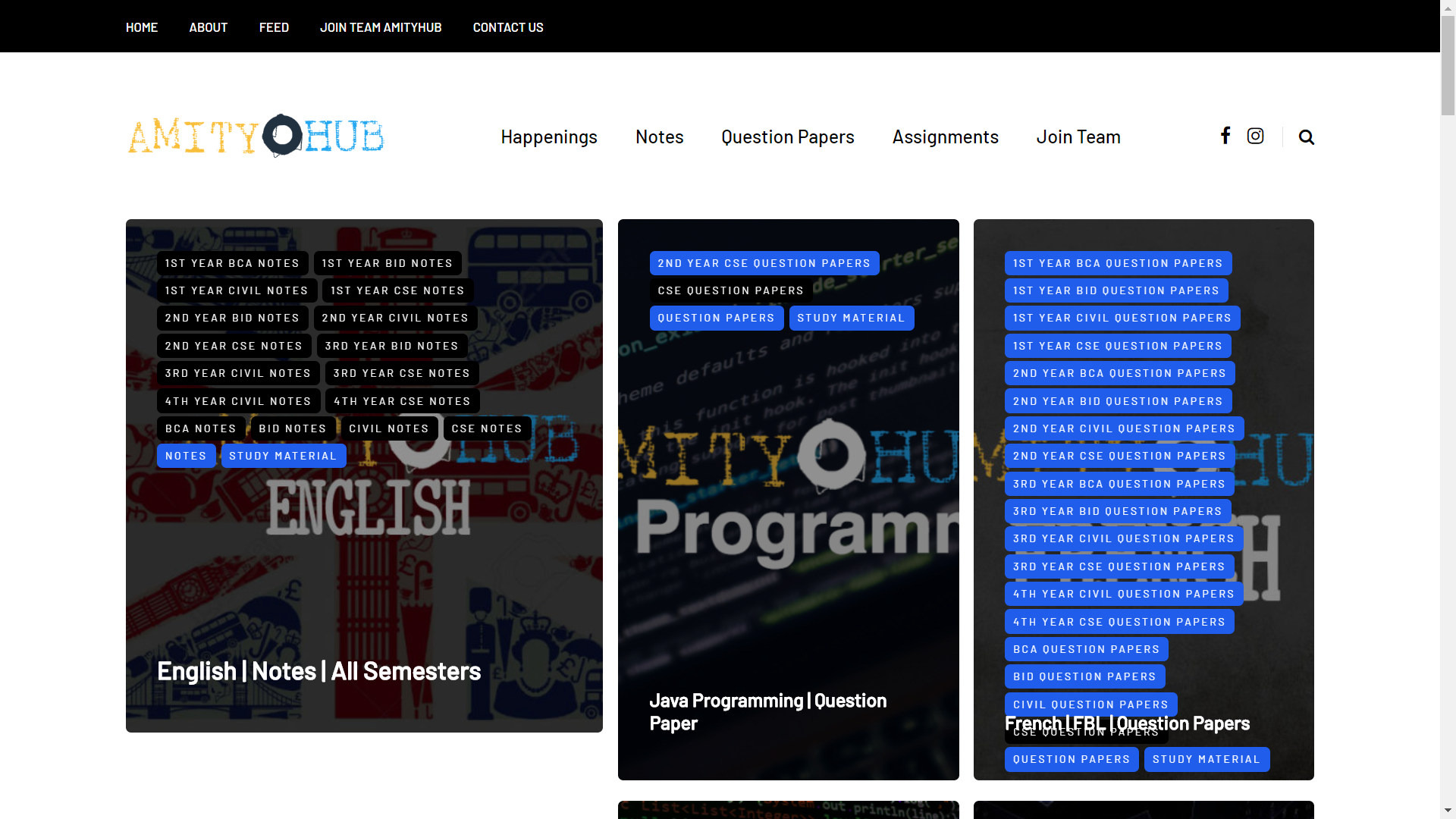Open the Assignments menu
The image size is (1456, 819).
pyautogui.click(x=945, y=136)
